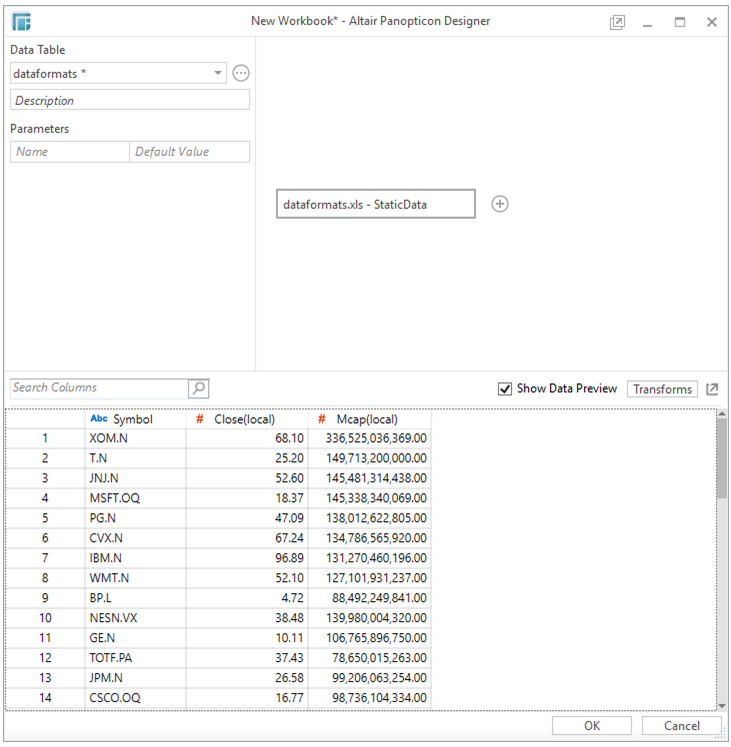The width and height of the screenshot is (731, 747).
Task: Click the pop-out window icon in title bar
Action: point(617,22)
